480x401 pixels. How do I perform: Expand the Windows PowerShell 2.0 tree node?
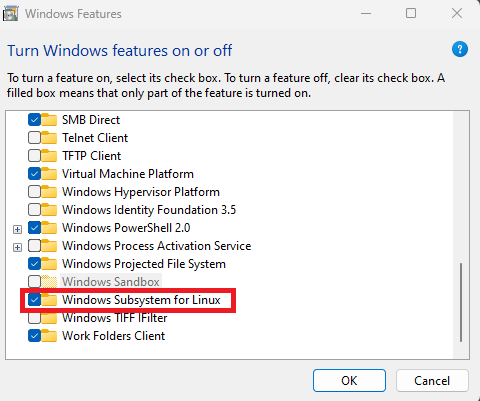point(17,229)
